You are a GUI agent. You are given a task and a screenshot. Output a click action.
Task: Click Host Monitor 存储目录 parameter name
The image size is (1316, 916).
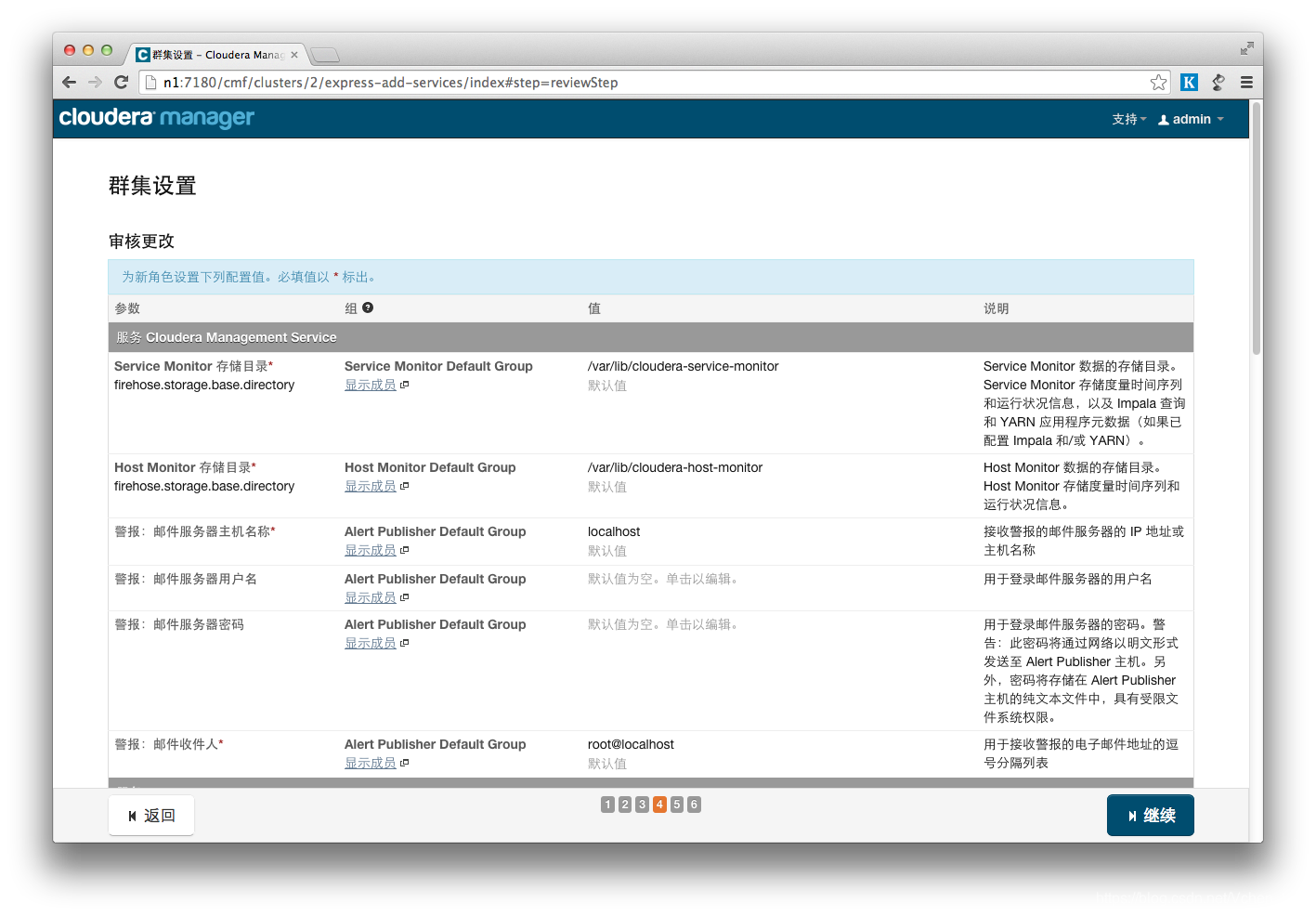point(185,467)
